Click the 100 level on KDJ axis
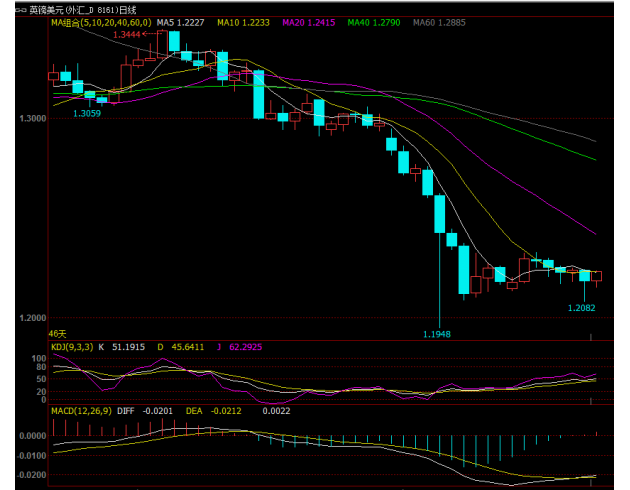The width and height of the screenshot is (630, 490). click(39, 359)
